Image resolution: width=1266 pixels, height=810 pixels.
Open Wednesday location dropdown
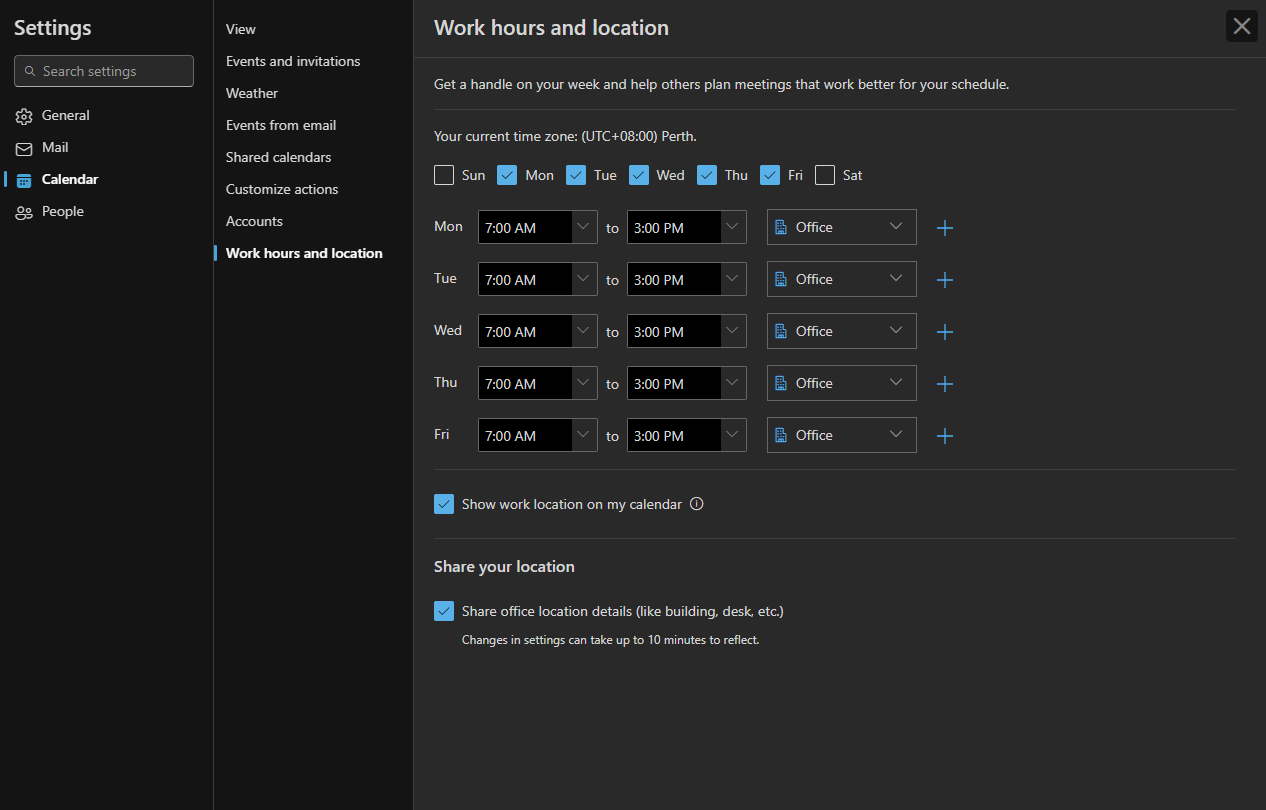842,331
